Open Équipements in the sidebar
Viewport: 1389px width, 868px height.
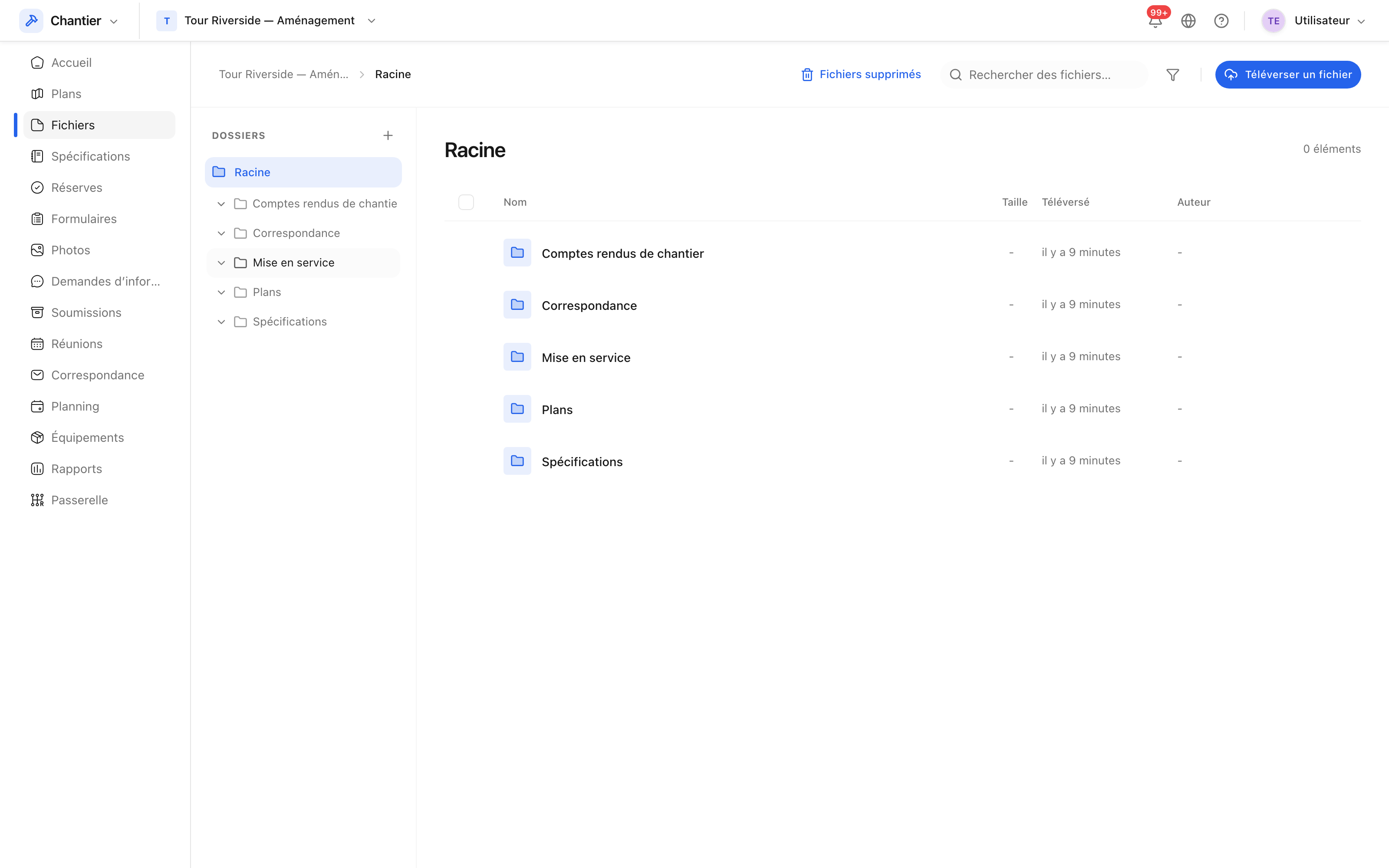[99, 437]
